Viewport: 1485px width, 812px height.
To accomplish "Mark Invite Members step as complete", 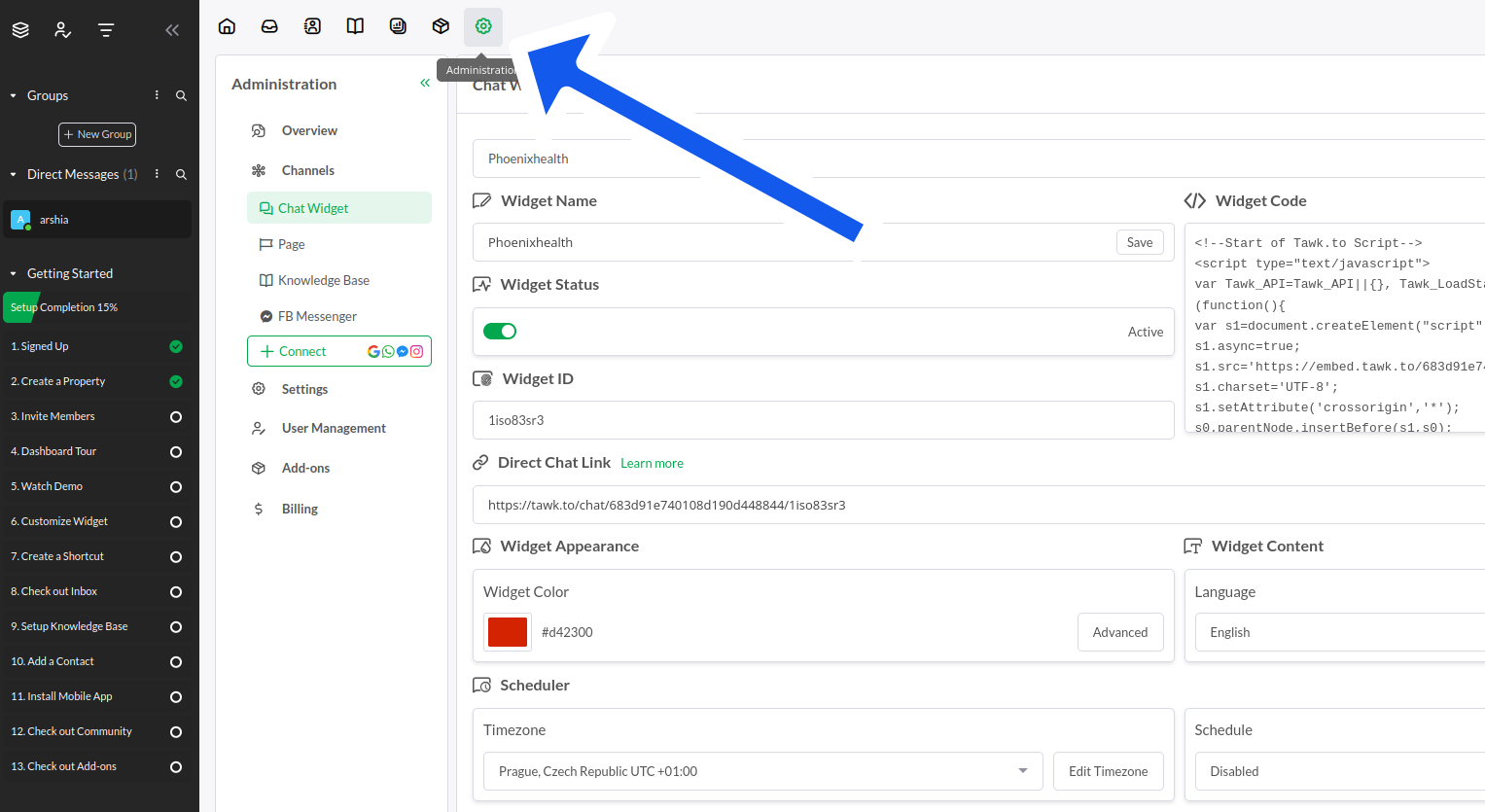I will pyautogui.click(x=176, y=417).
